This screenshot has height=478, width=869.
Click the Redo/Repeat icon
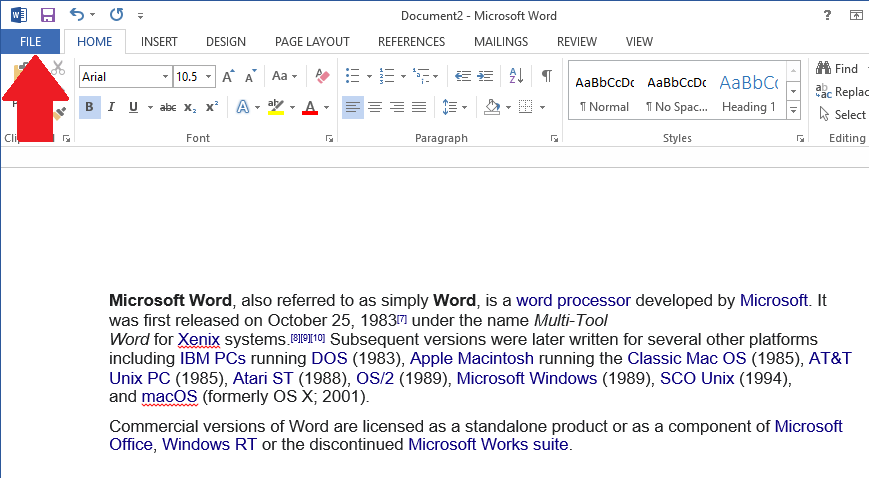[x=116, y=14]
